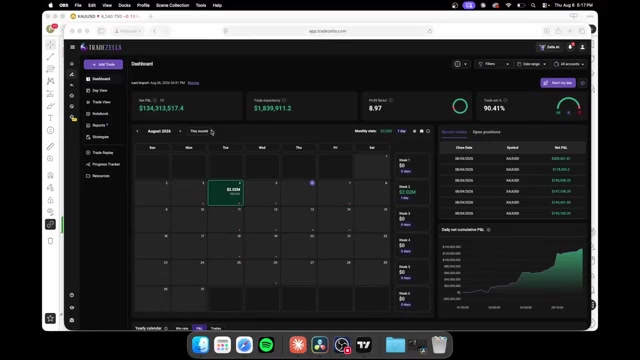Image resolution: width=640 pixels, height=360 pixels.
Task: Click the info icon beside Trade win %
Action: (x=505, y=100)
